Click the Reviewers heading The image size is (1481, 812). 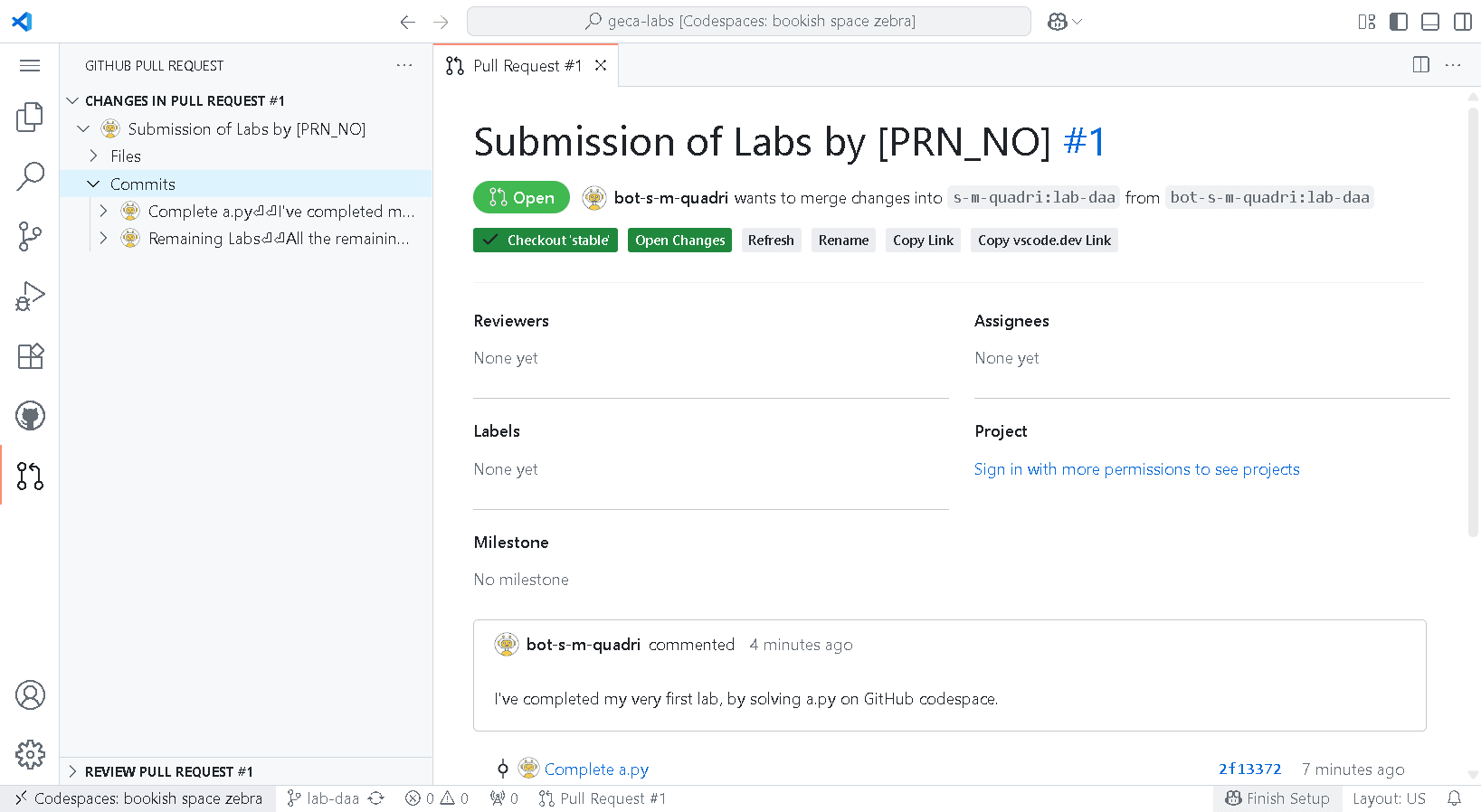(x=511, y=321)
